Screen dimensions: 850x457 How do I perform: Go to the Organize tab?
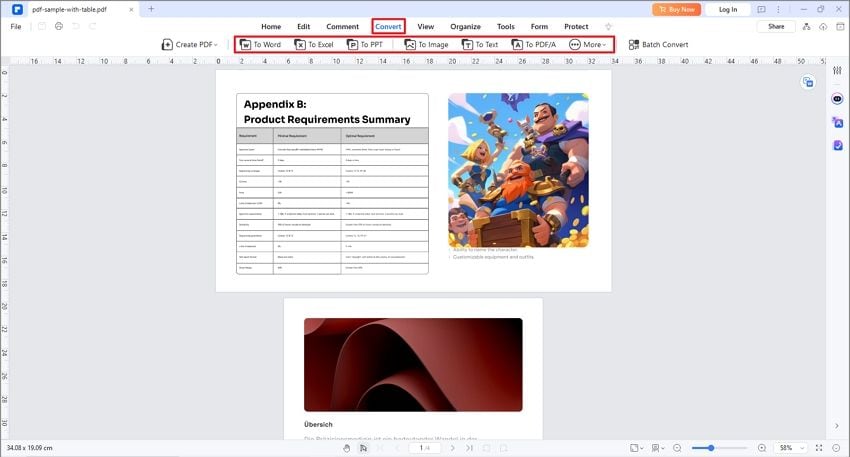coord(465,27)
